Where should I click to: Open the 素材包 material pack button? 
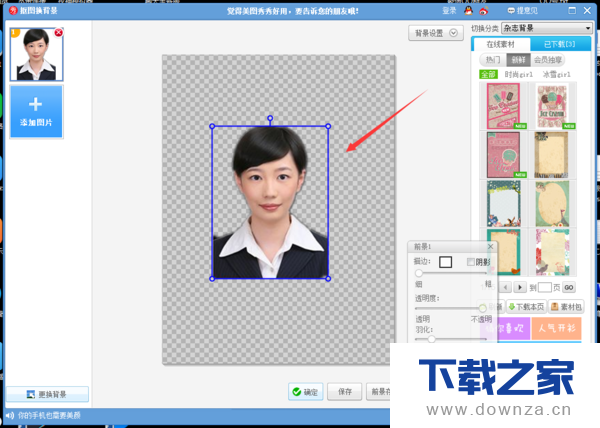(566, 307)
